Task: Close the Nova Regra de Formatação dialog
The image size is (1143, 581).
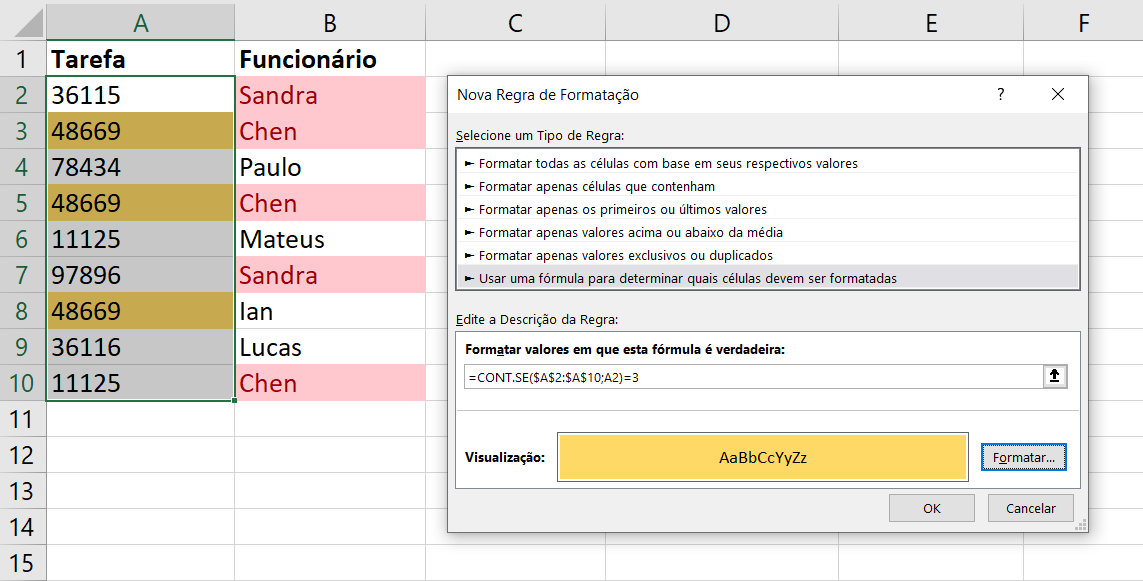Action: click(1058, 94)
